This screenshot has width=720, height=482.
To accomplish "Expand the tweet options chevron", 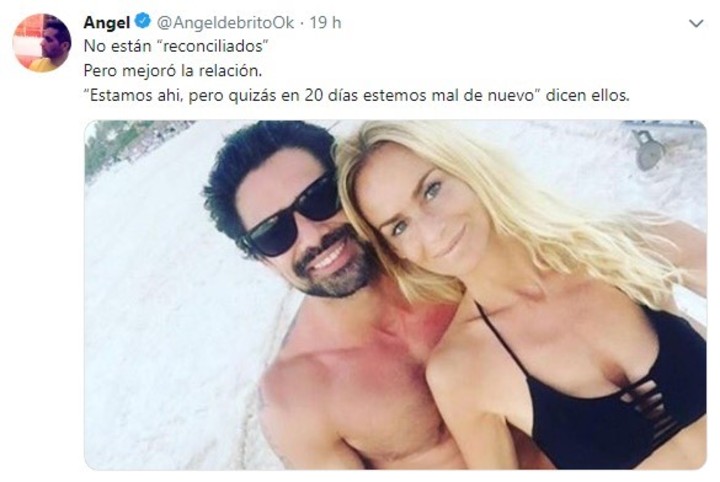I will (x=697, y=23).
